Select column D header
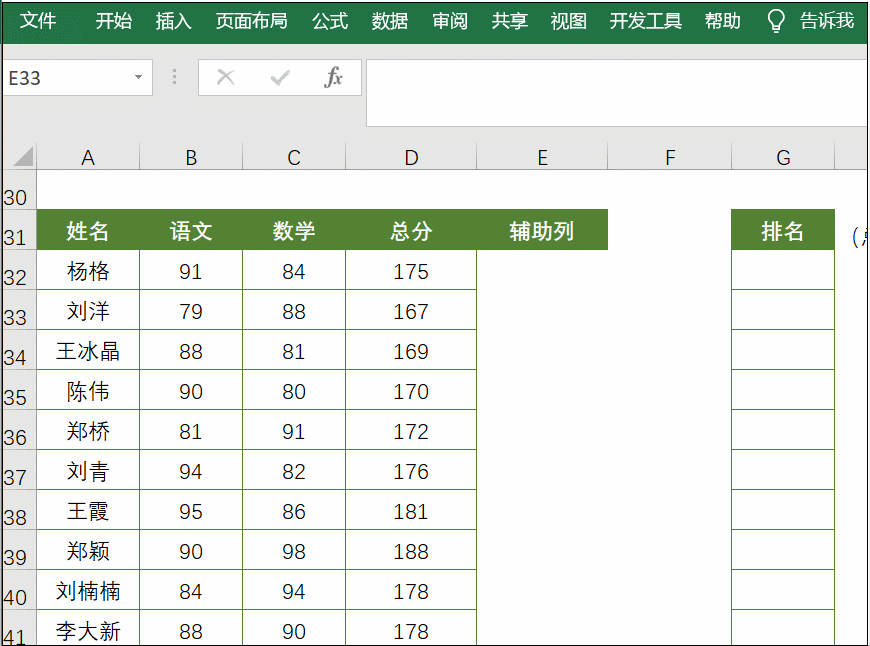 [411, 157]
